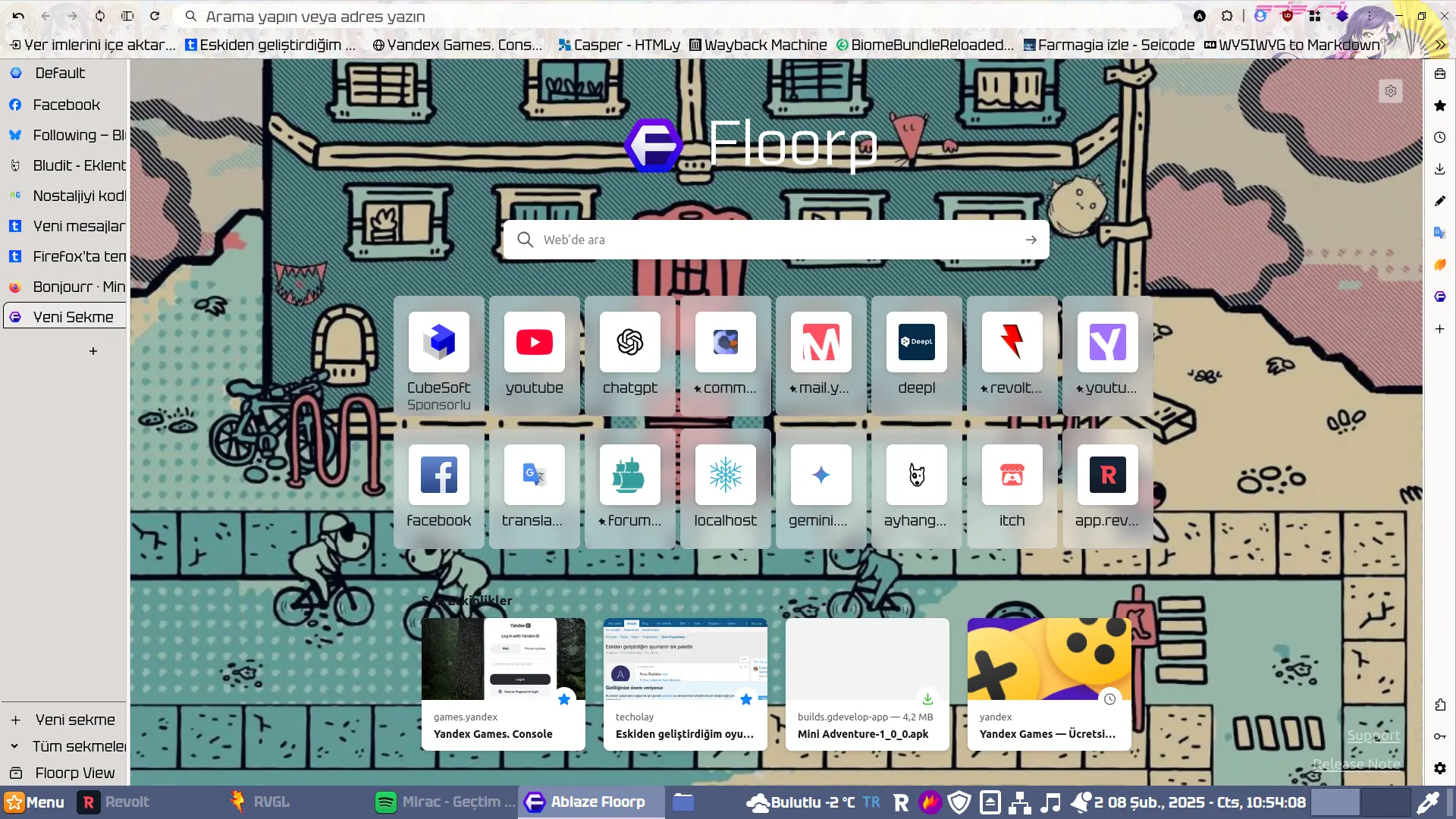Screen dimensions: 1456x819
Task: Open the localhost shortcut tile
Action: point(726,488)
